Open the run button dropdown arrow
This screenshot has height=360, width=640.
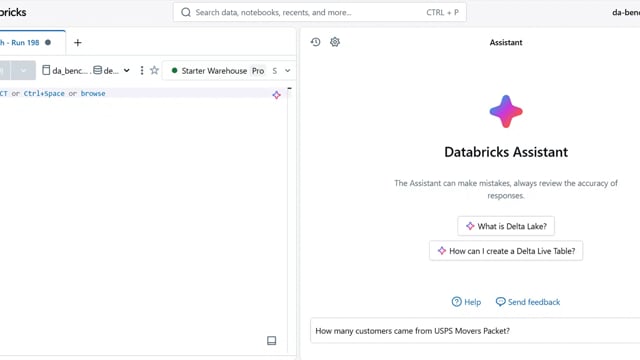click(x=23, y=70)
